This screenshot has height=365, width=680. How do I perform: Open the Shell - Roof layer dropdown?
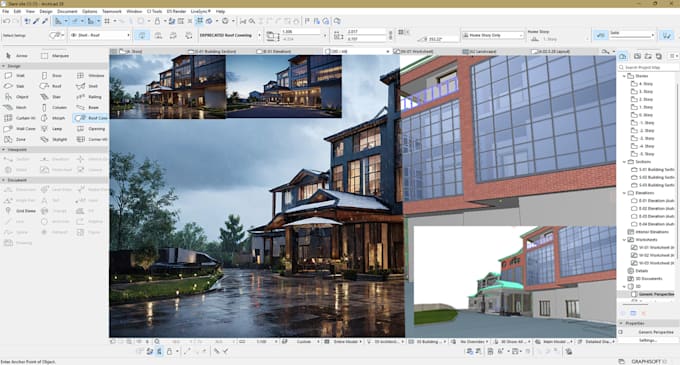tap(100, 35)
